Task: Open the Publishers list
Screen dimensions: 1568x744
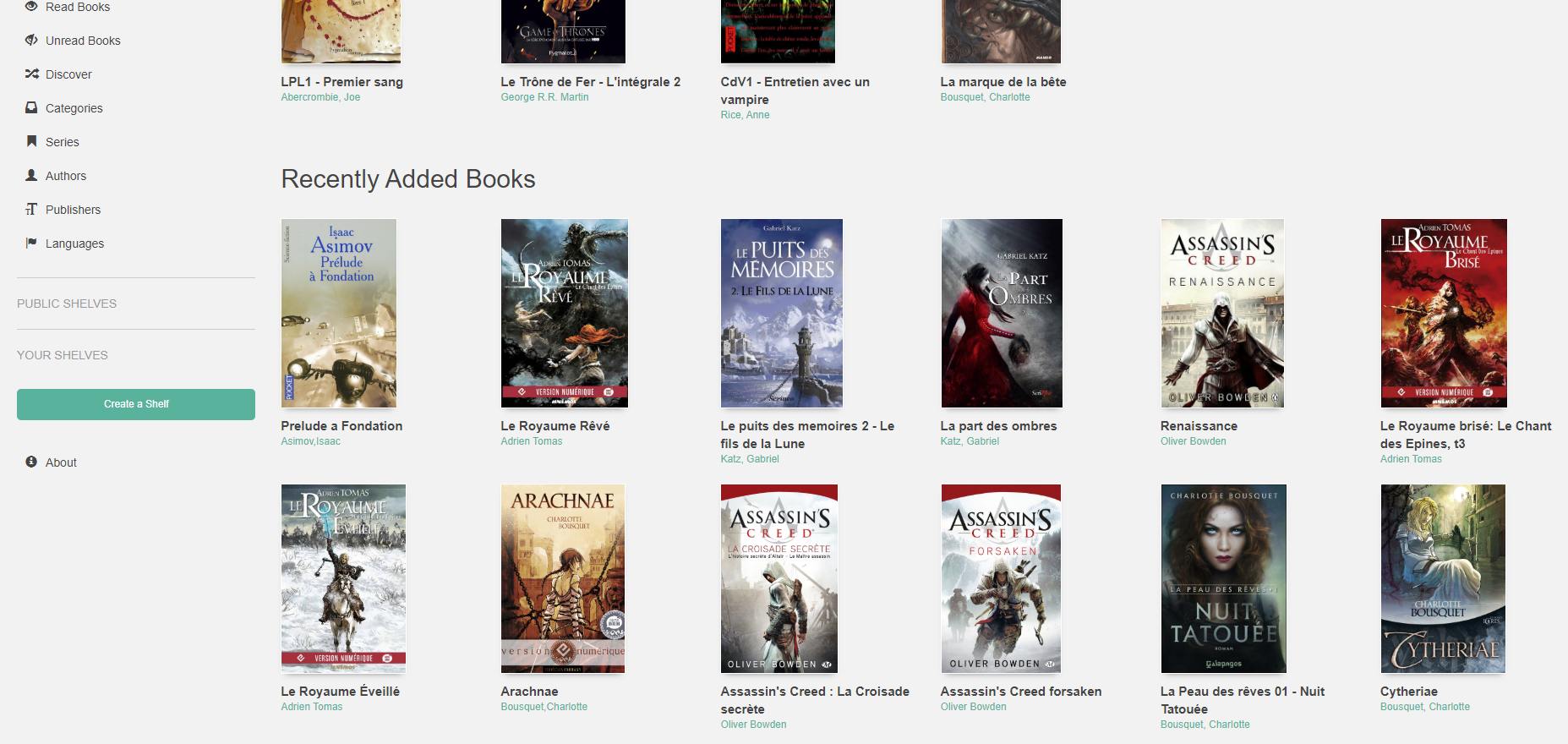Action: 73,210
